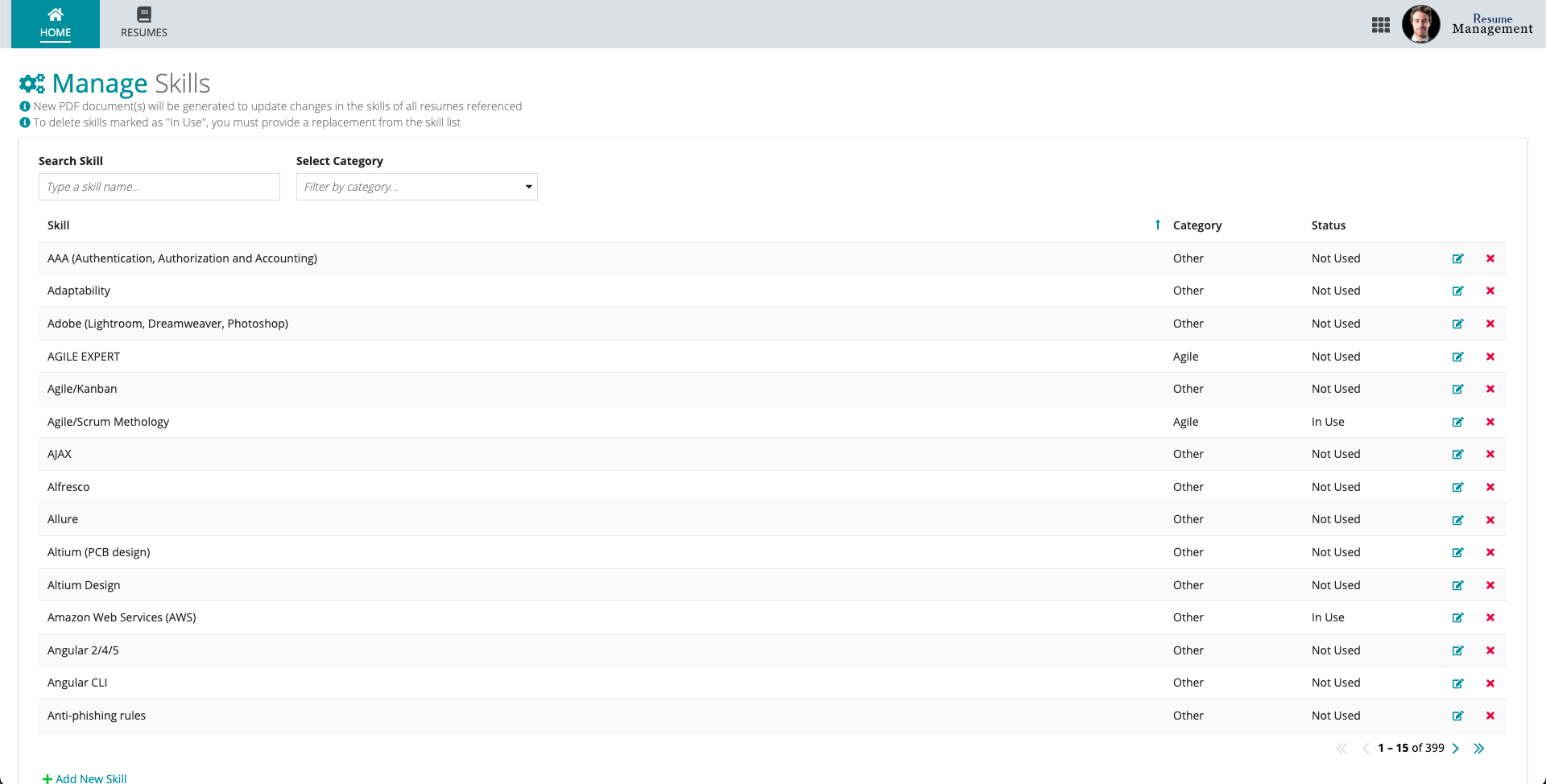The width and height of the screenshot is (1546, 784).
Task: Sort by the Category column header
Action: click(1197, 225)
